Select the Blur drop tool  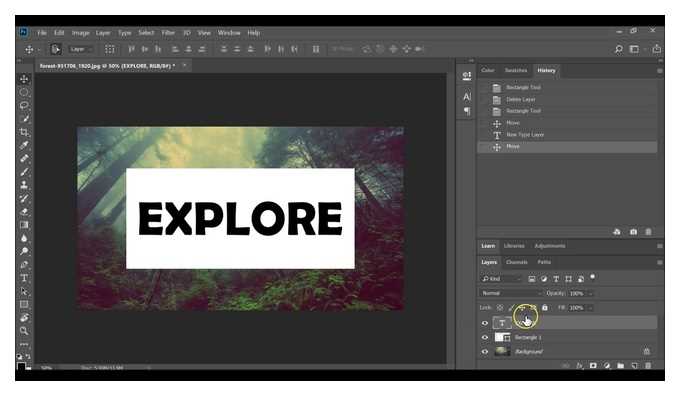click(24, 238)
